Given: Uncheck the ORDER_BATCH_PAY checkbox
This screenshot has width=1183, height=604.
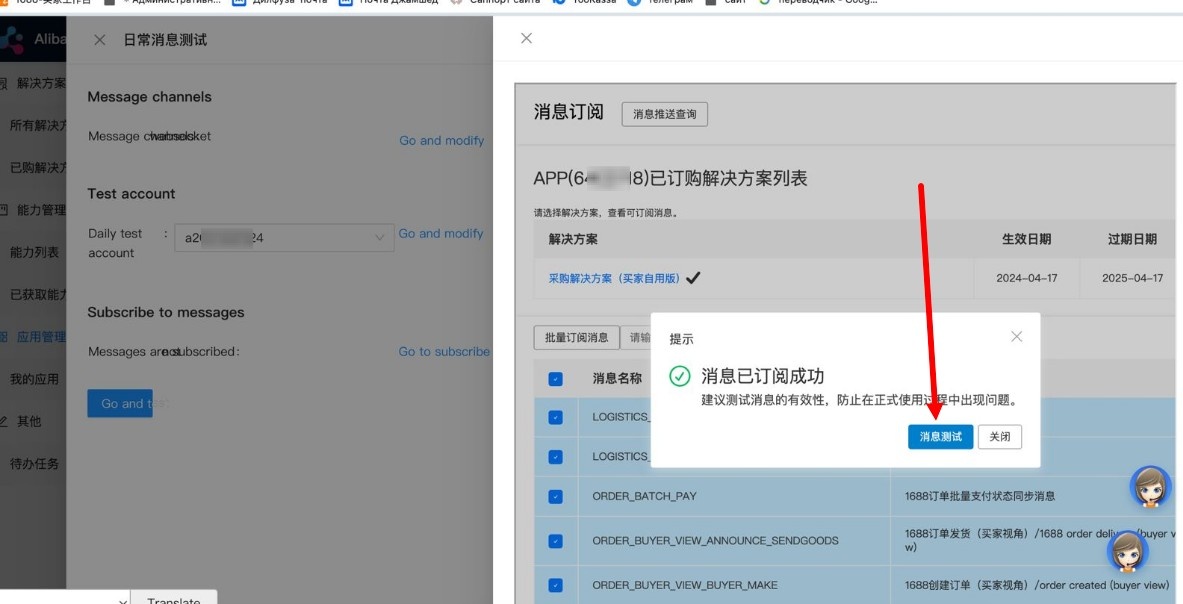Looking at the screenshot, I should click(x=556, y=496).
